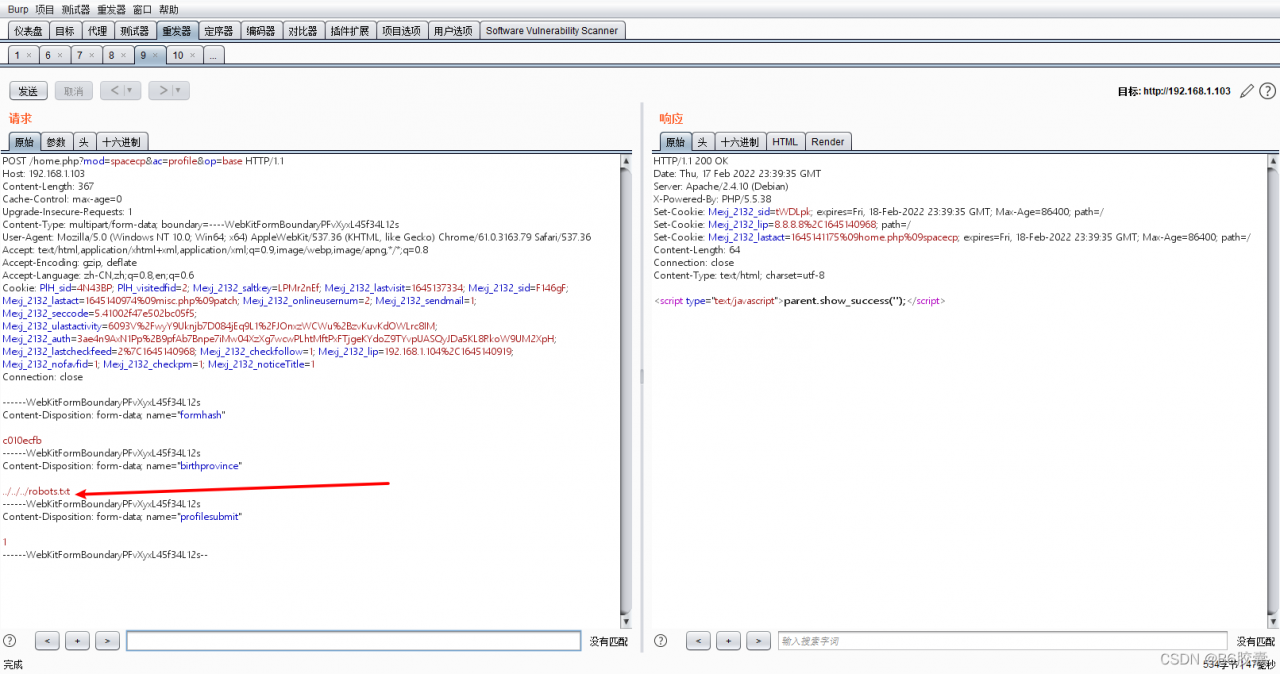Select repeater tab 10
1280x674 pixels.
point(178,55)
